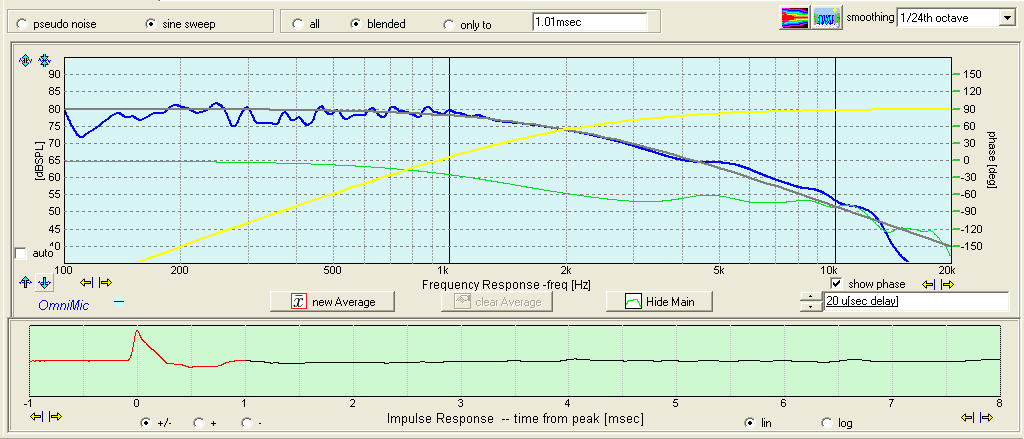Enable the auto scale checkbox
The width and height of the screenshot is (1024, 439).
[x=21, y=253]
